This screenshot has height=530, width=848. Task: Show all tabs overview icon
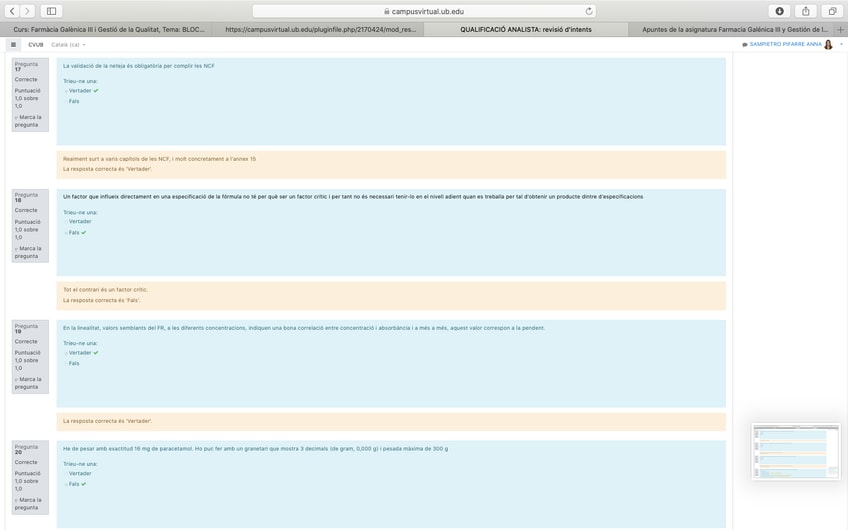click(832, 11)
